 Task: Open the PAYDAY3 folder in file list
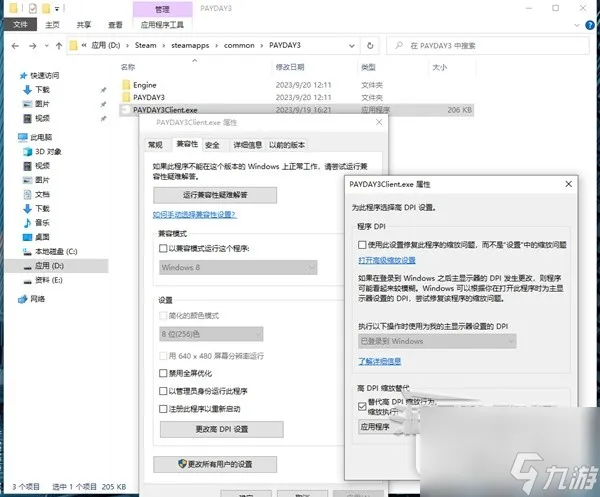(148, 97)
